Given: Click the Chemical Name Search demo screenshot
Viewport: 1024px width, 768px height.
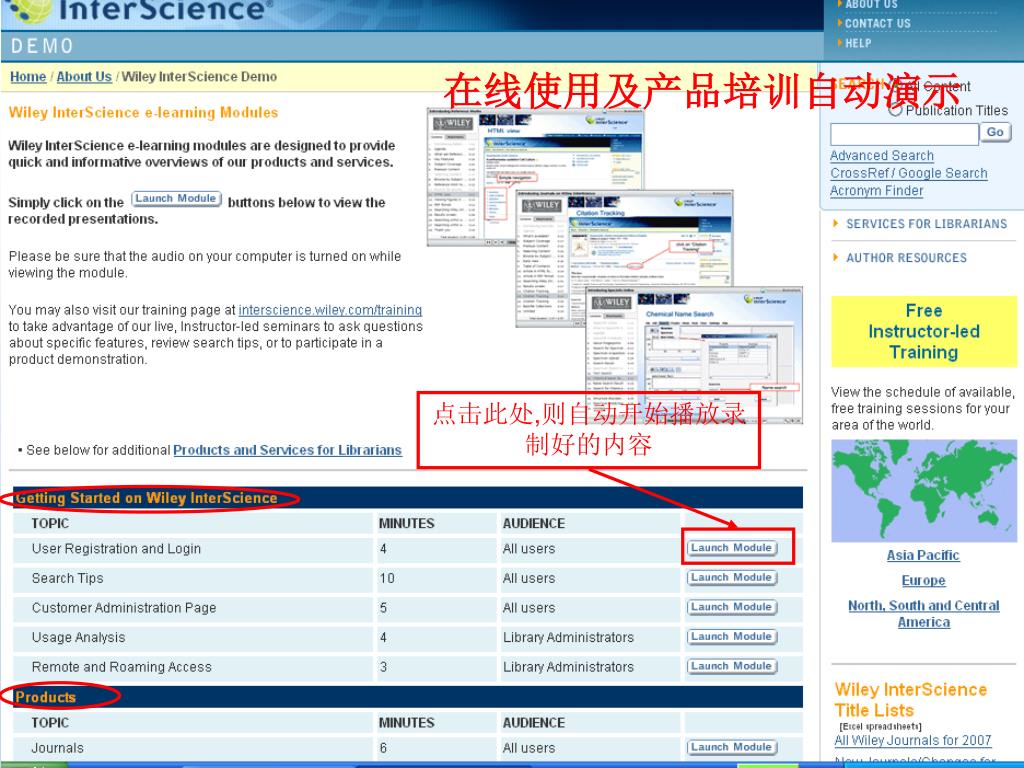Looking at the screenshot, I should tap(694, 356).
